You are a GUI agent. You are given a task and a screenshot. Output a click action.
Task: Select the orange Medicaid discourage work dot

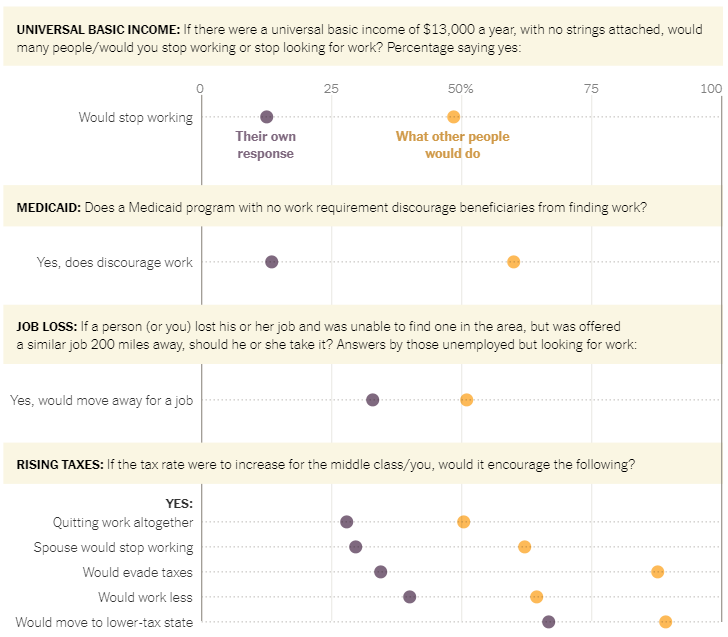point(513,262)
